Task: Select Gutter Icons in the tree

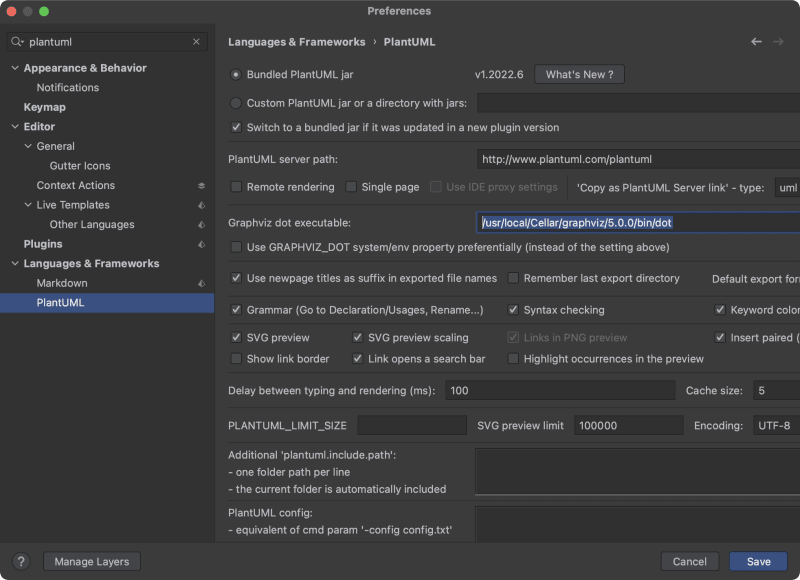Action: 80,166
